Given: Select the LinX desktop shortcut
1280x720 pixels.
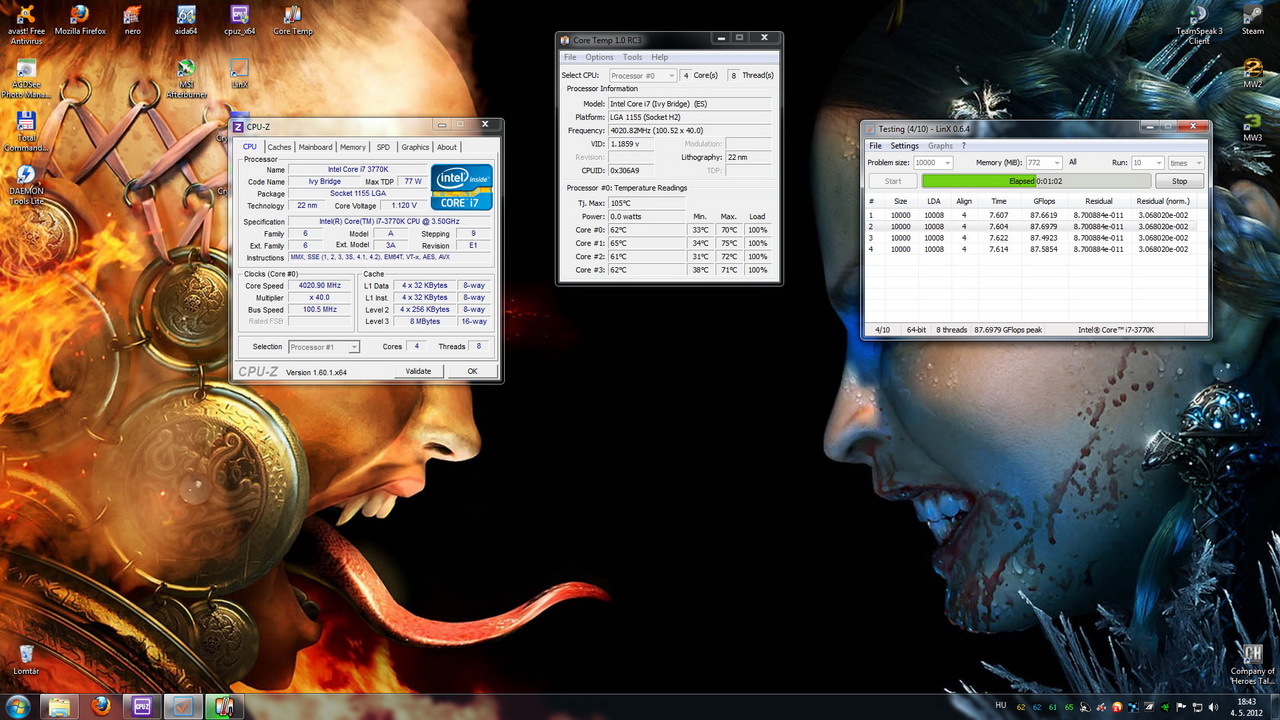Looking at the screenshot, I should click(239, 72).
